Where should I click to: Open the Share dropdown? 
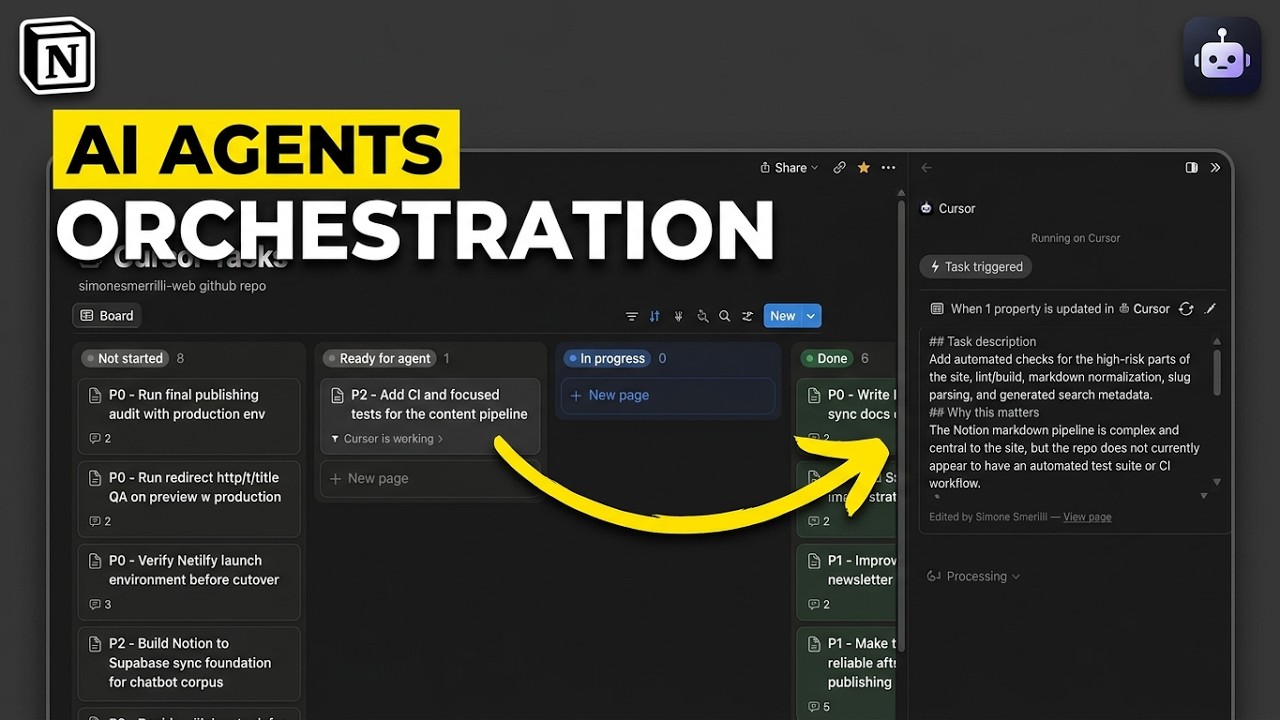(x=789, y=168)
